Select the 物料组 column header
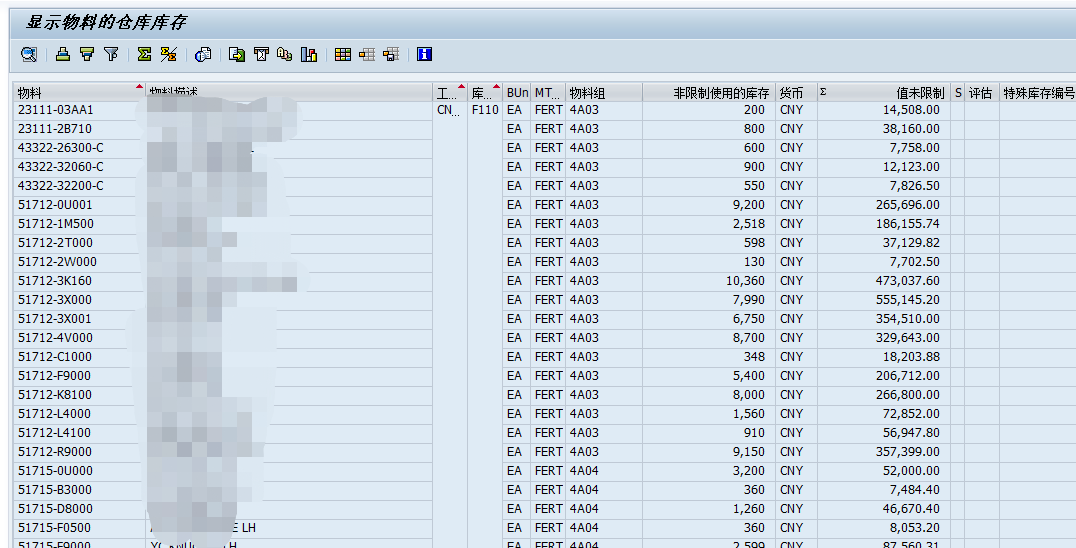Screen dimensions: 1076x548 pyautogui.click(x=604, y=93)
